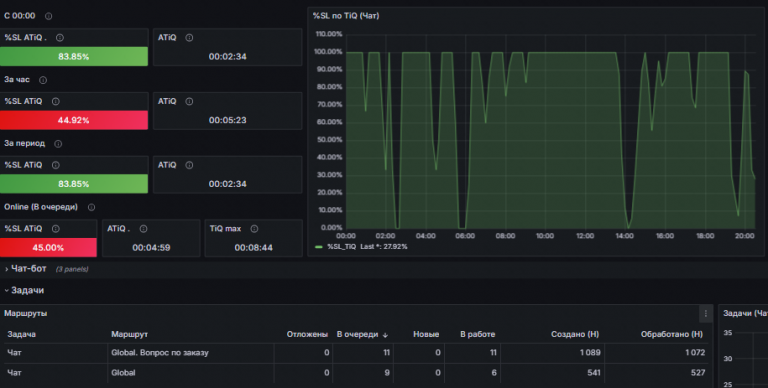768x388 pixels.
Task: Click info icon next to Online (В очереди)
Action: coord(91,207)
